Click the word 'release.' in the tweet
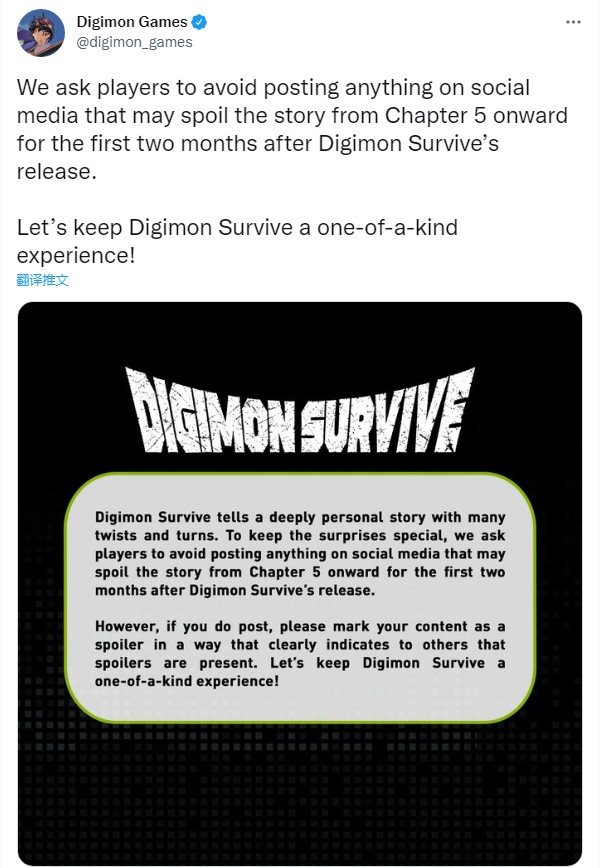Image resolution: width=600 pixels, height=868 pixels. pyautogui.click(x=57, y=172)
